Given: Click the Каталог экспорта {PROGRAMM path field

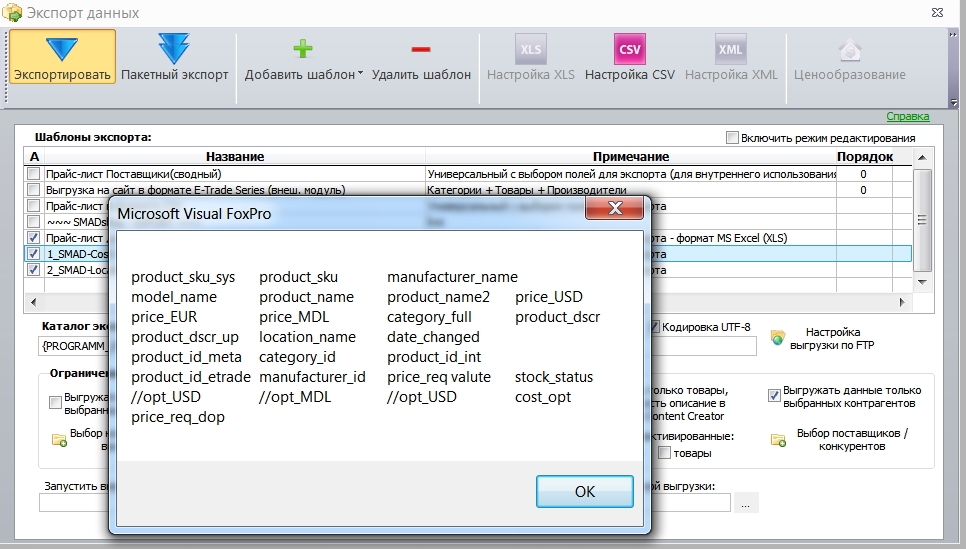Looking at the screenshot, I should coord(73,346).
